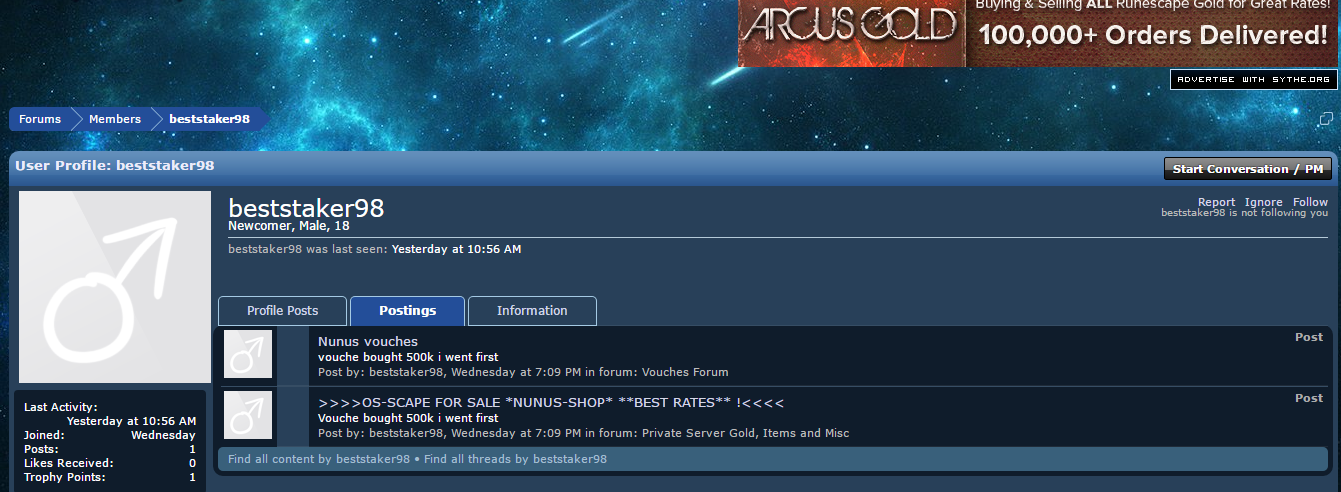Screen dimensions: 1341x492
Task: Open the Arcus Gold advertisement banner
Action: (1039, 33)
